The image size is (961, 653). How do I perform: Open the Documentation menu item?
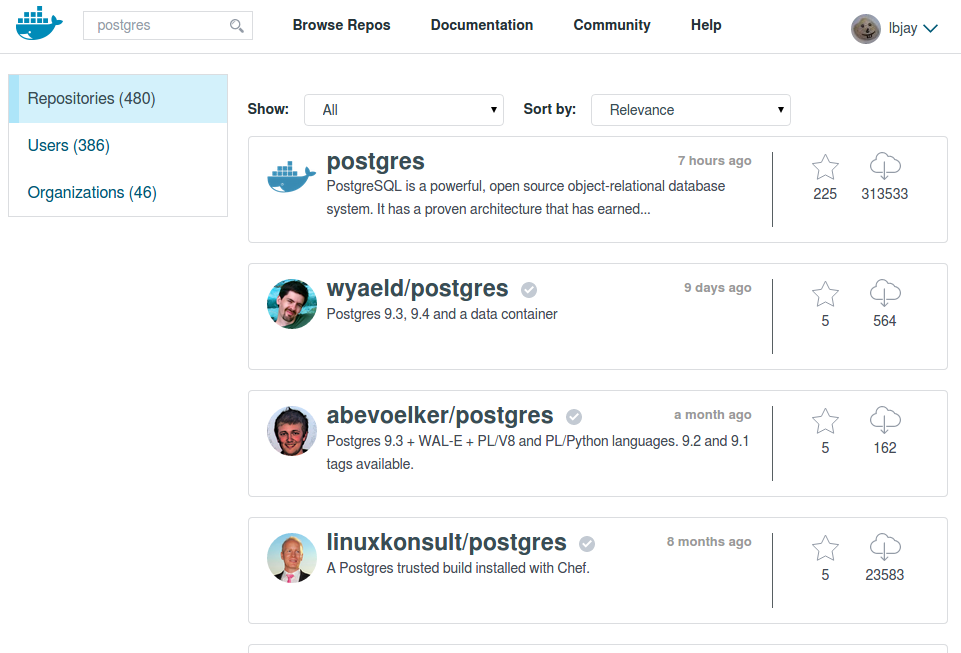coord(482,25)
